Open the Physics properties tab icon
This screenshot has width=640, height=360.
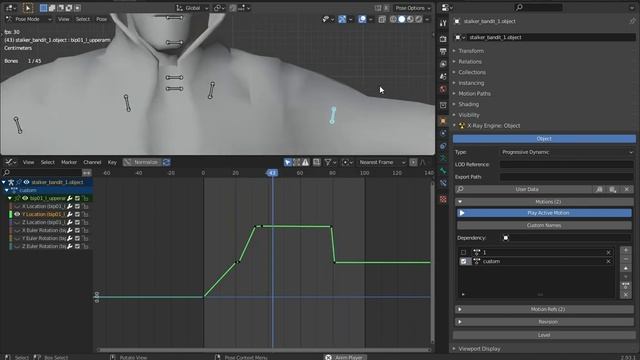point(443,133)
